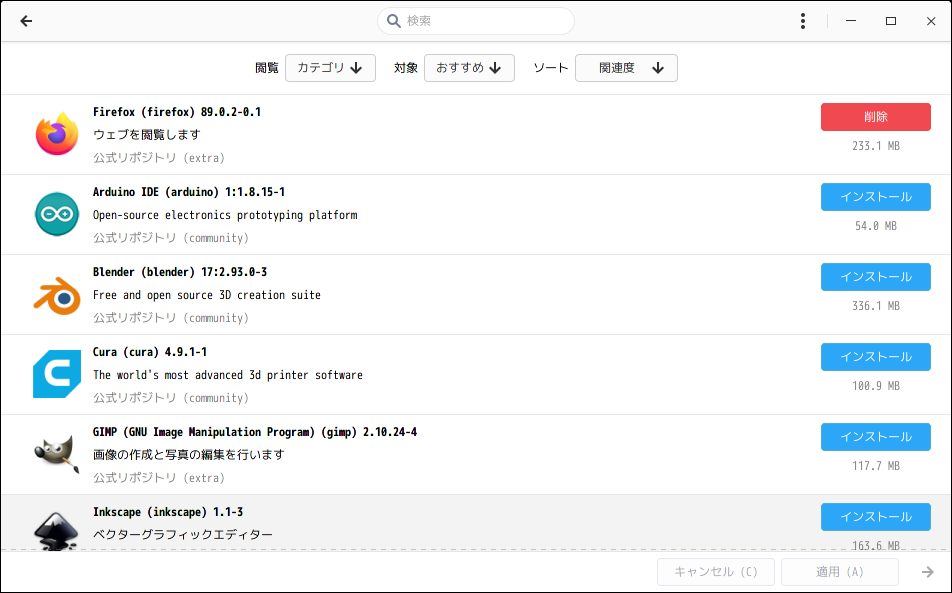
Task: Click 'Free and open source 3D creation suite'
Action: tap(206, 296)
